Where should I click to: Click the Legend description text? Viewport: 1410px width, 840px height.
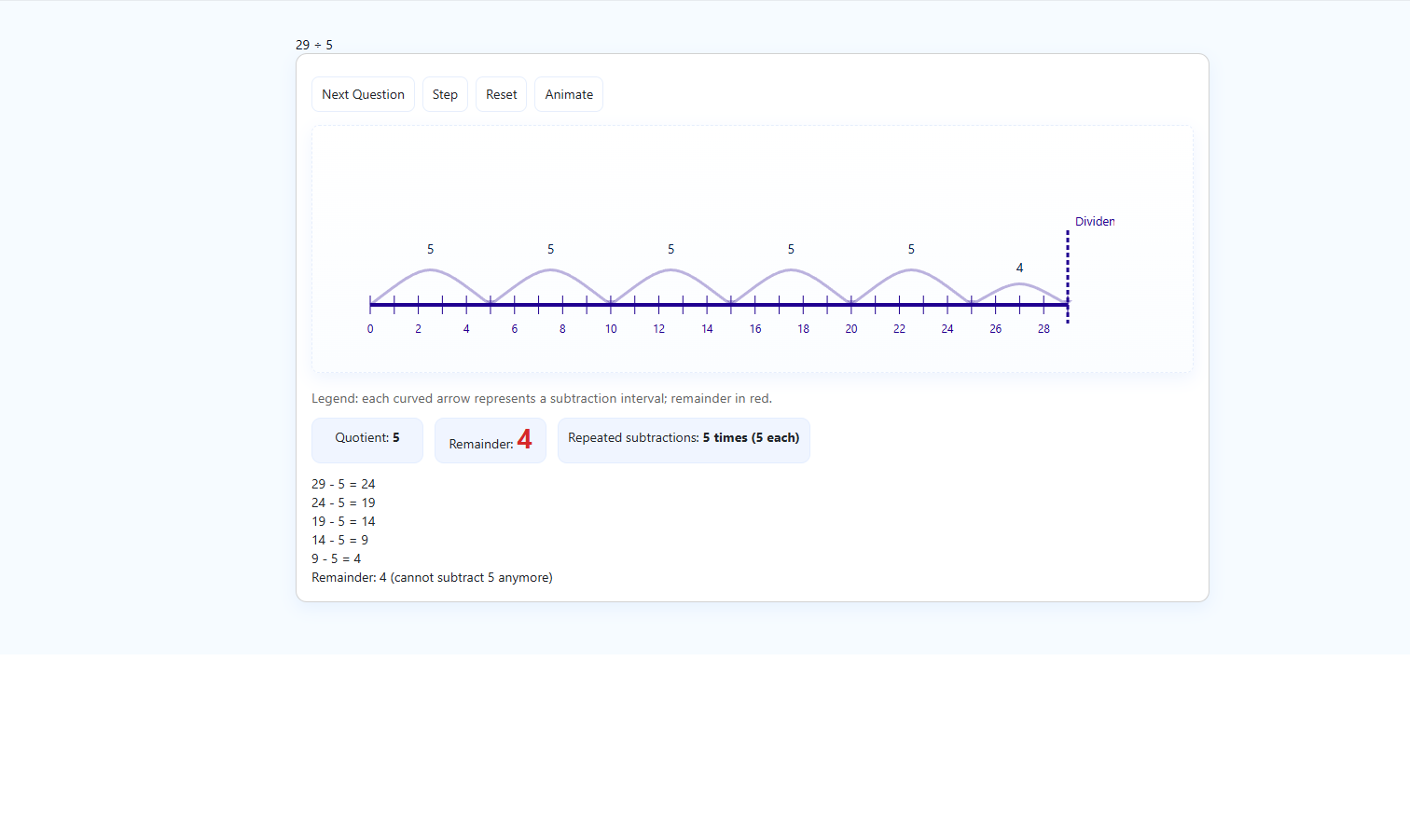tap(542, 398)
